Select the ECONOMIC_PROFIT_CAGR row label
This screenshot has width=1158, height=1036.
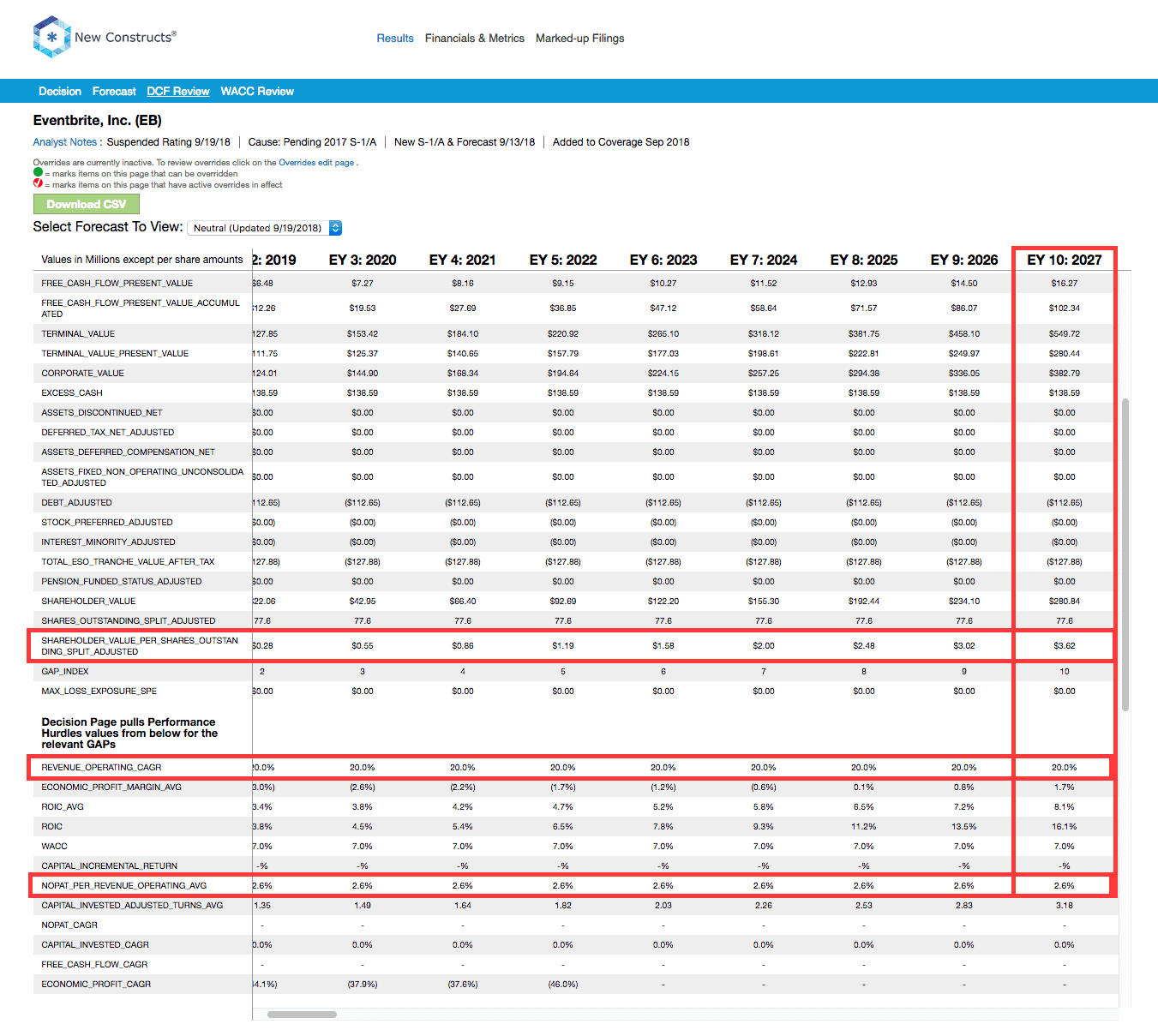click(x=96, y=985)
